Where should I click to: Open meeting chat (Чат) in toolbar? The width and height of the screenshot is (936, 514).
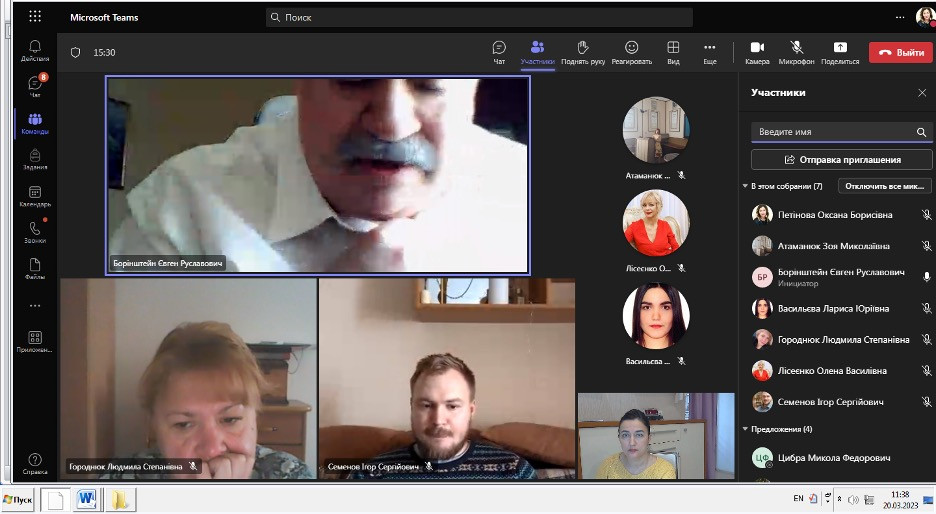pos(499,53)
